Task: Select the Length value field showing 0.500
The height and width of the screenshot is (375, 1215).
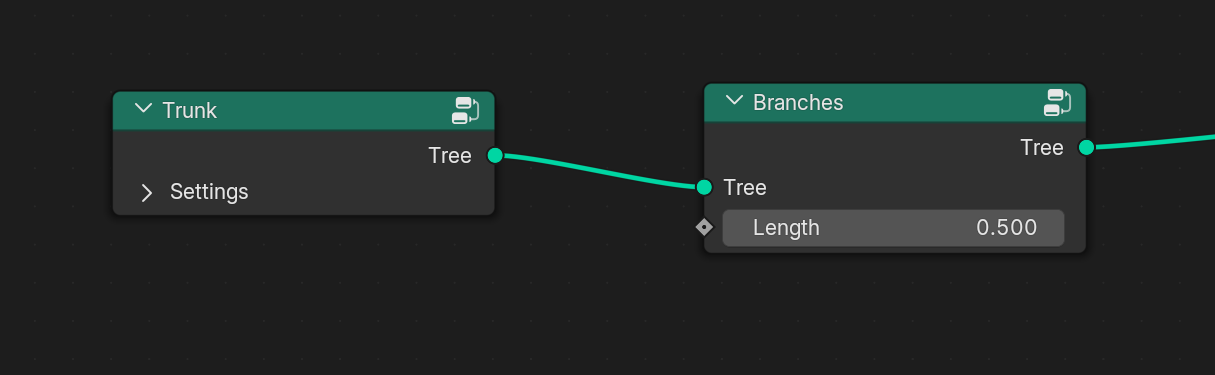Action: point(893,228)
